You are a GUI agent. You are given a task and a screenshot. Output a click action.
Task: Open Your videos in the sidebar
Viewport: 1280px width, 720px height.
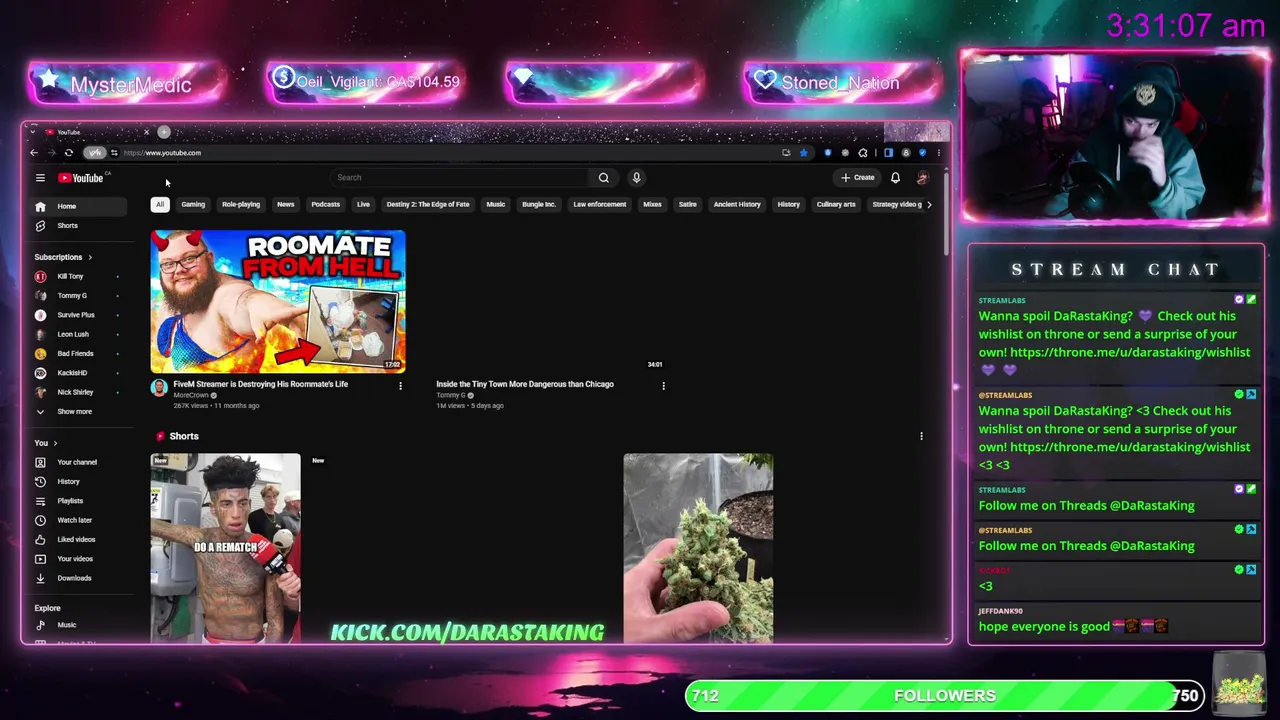tap(79, 559)
